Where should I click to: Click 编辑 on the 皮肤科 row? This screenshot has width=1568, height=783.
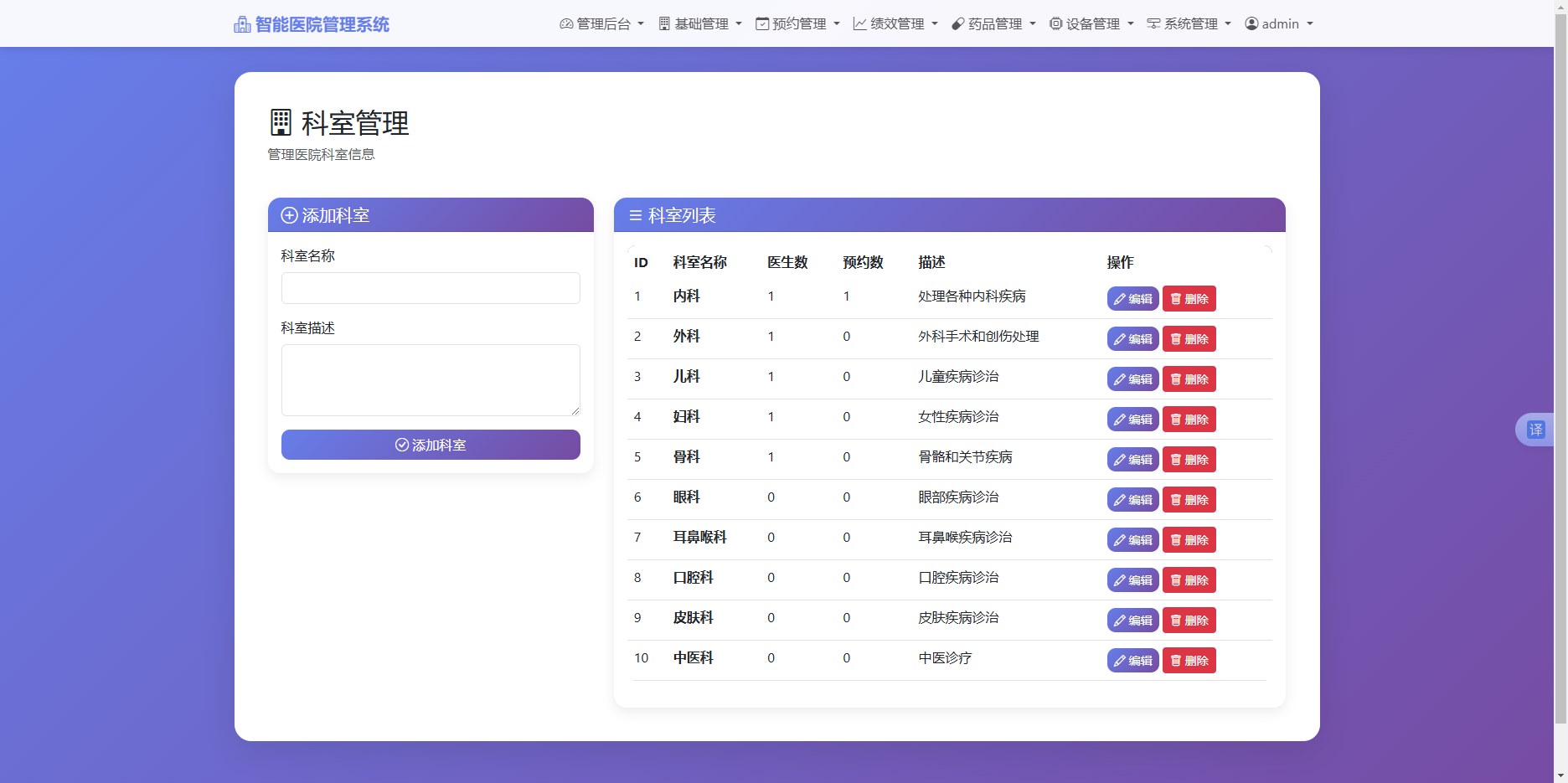tap(1132, 620)
